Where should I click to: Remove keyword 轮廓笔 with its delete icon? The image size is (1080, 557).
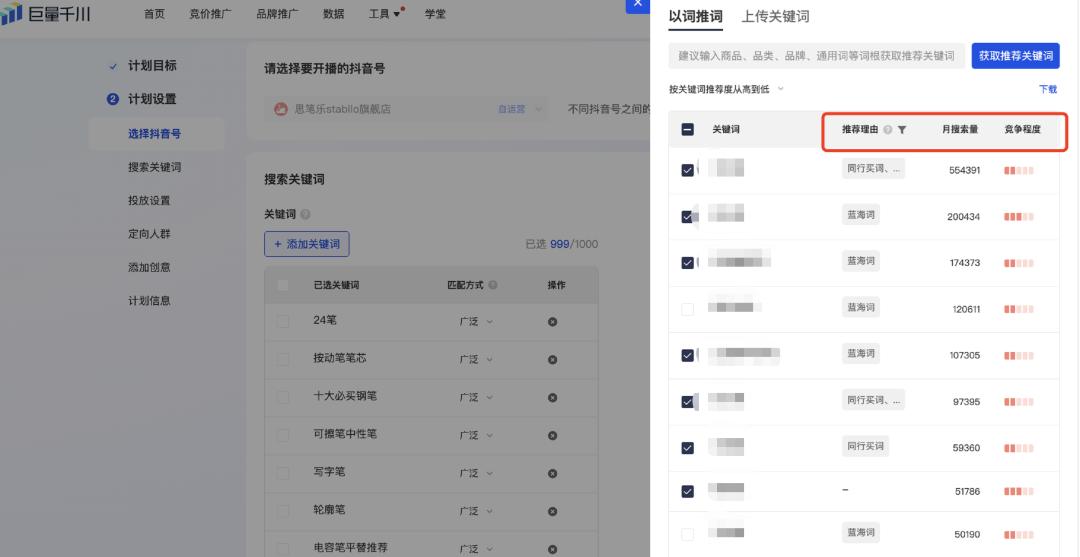tap(552, 511)
